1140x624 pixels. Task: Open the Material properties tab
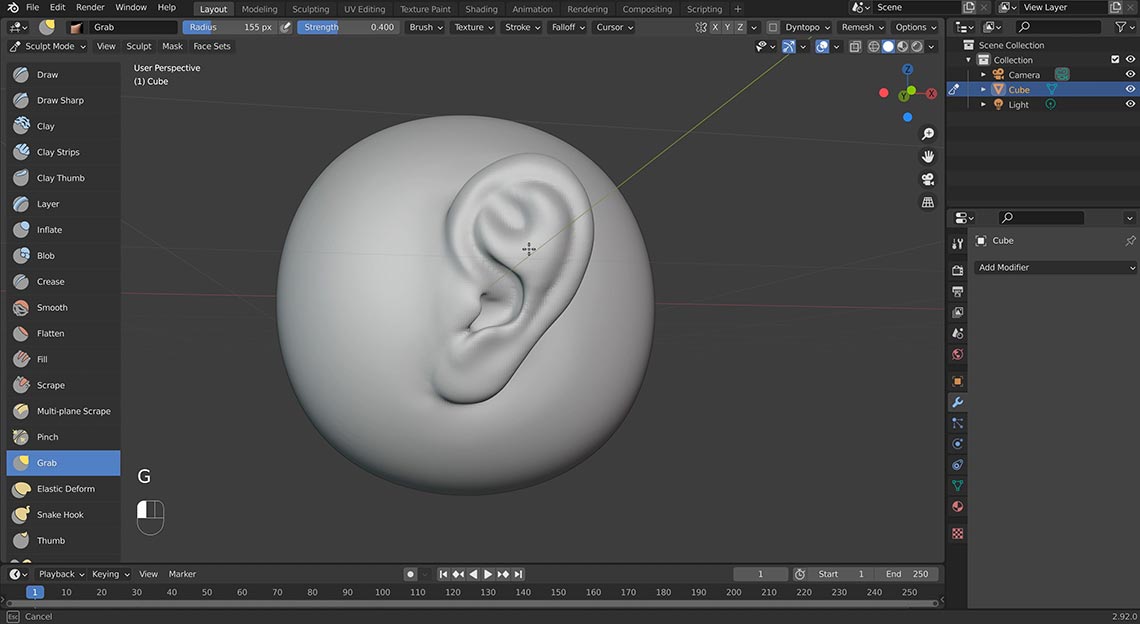click(958, 506)
